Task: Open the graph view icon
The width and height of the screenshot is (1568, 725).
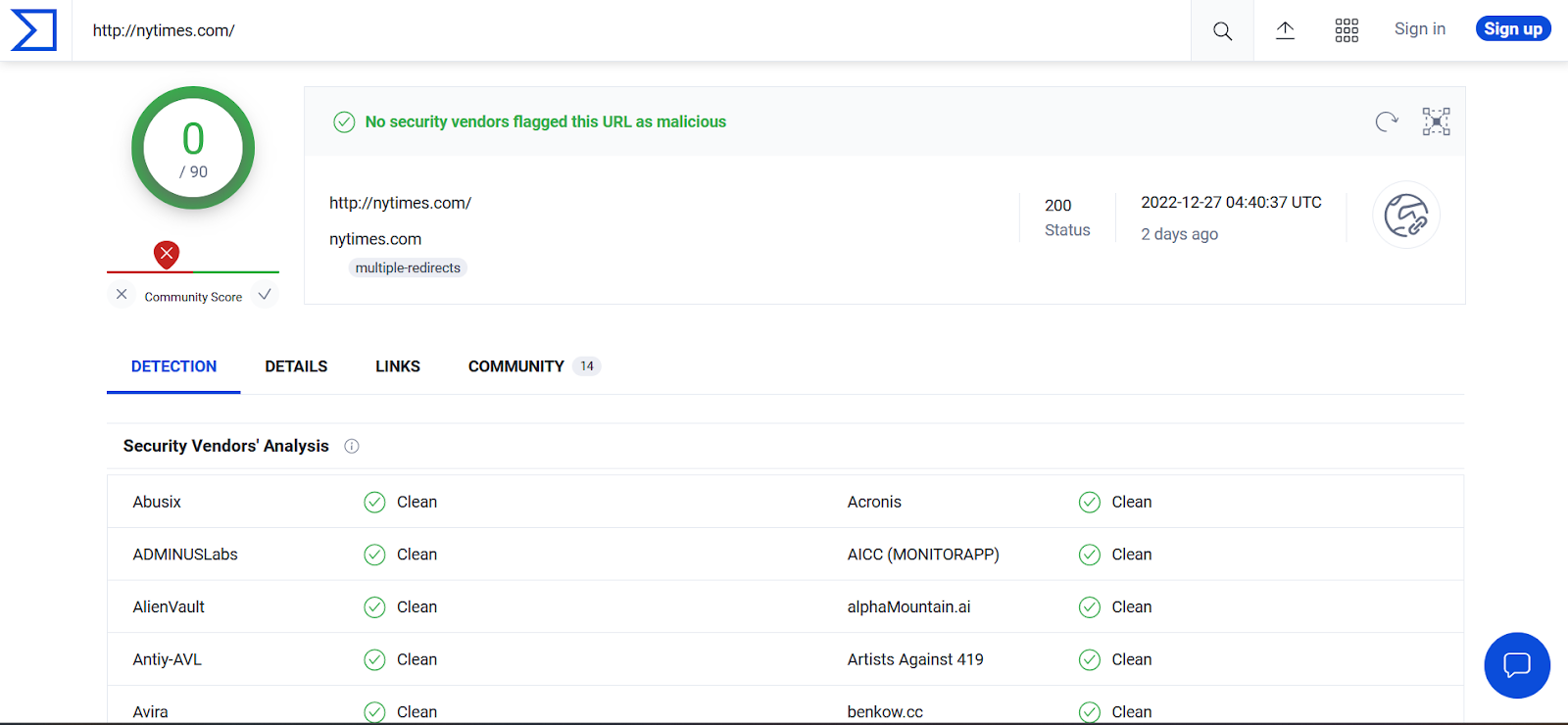Action: pos(1436,121)
